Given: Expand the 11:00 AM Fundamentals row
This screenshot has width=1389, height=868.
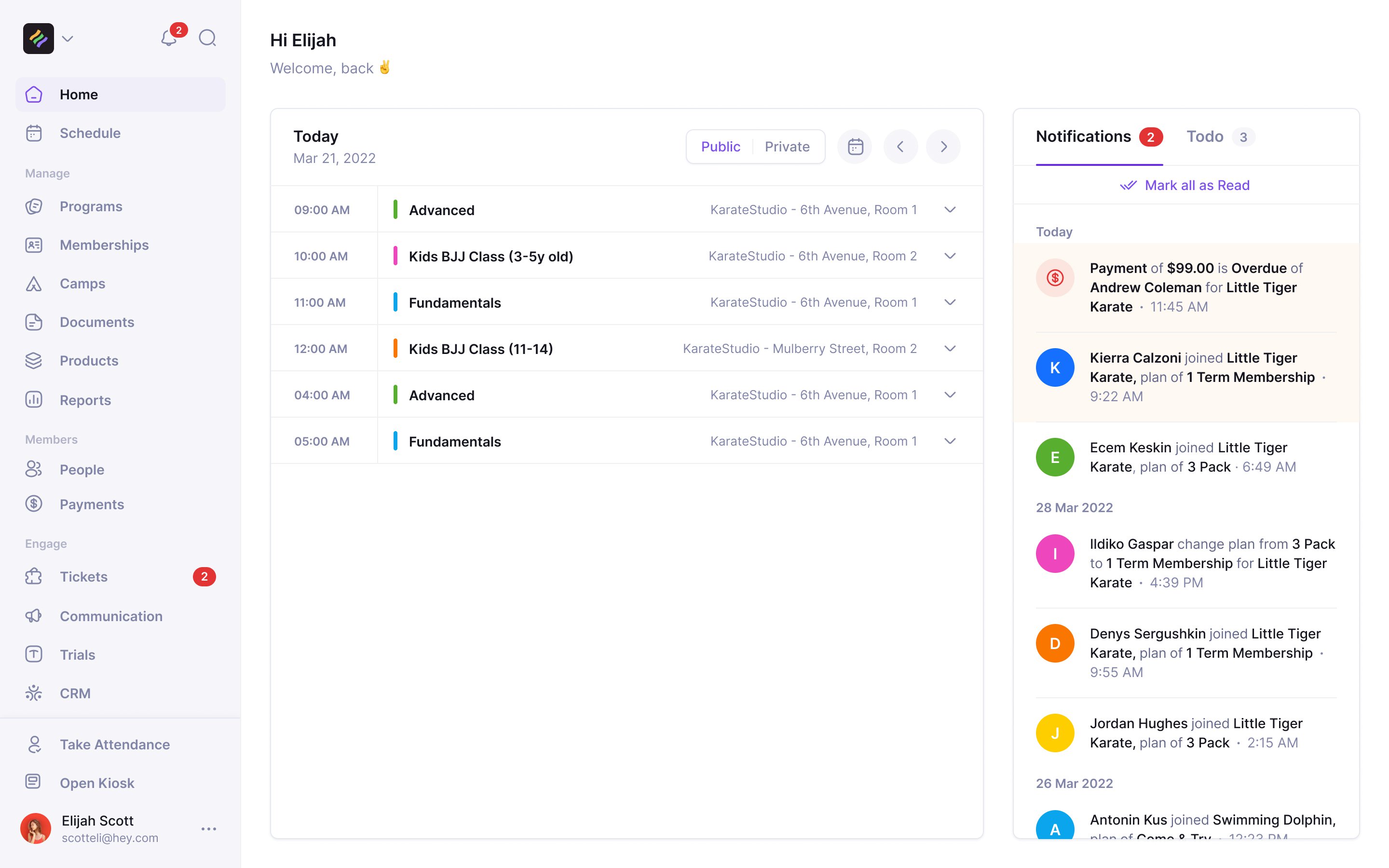Looking at the screenshot, I should point(950,302).
